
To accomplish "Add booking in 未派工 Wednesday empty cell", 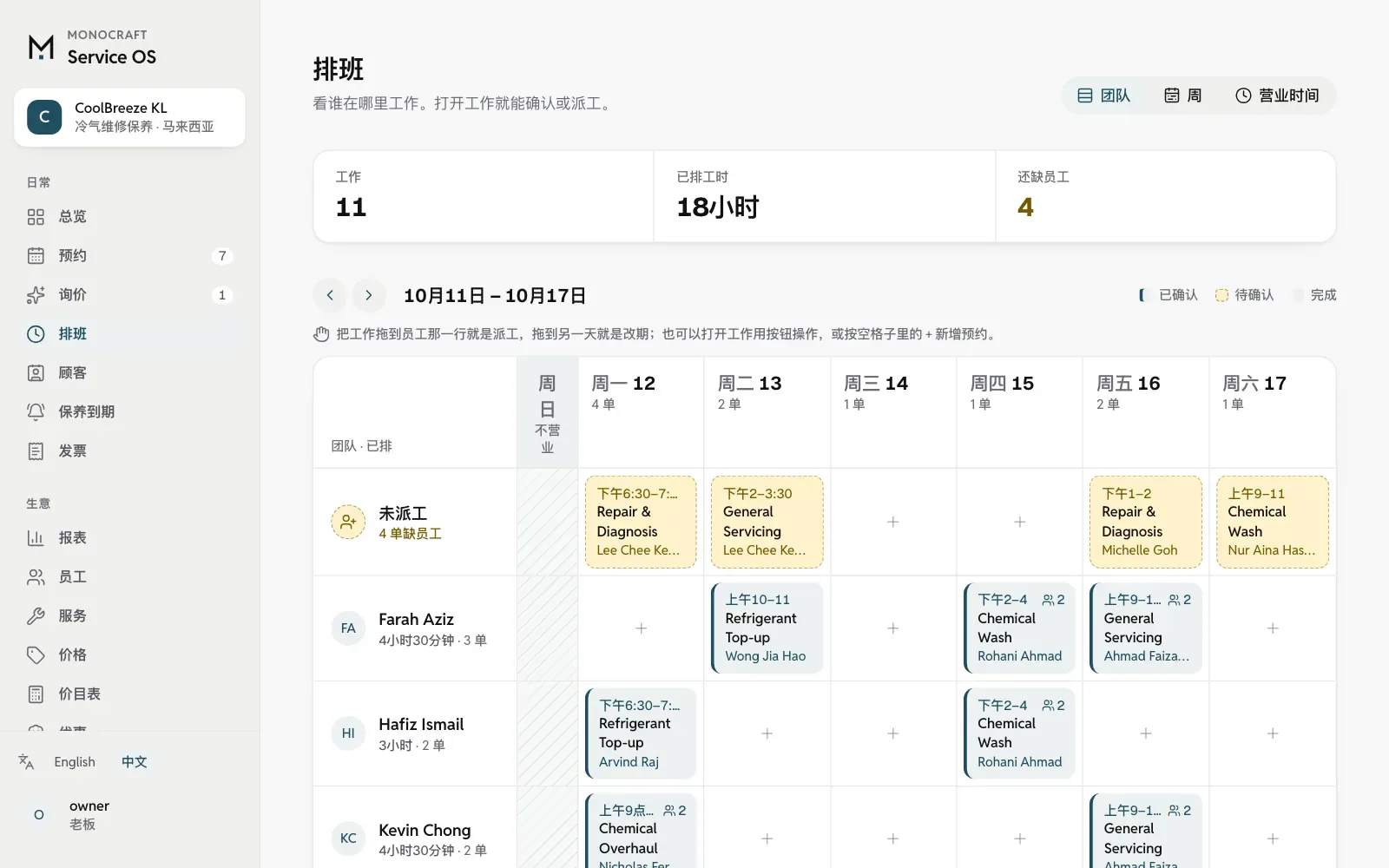I will (893, 522).
